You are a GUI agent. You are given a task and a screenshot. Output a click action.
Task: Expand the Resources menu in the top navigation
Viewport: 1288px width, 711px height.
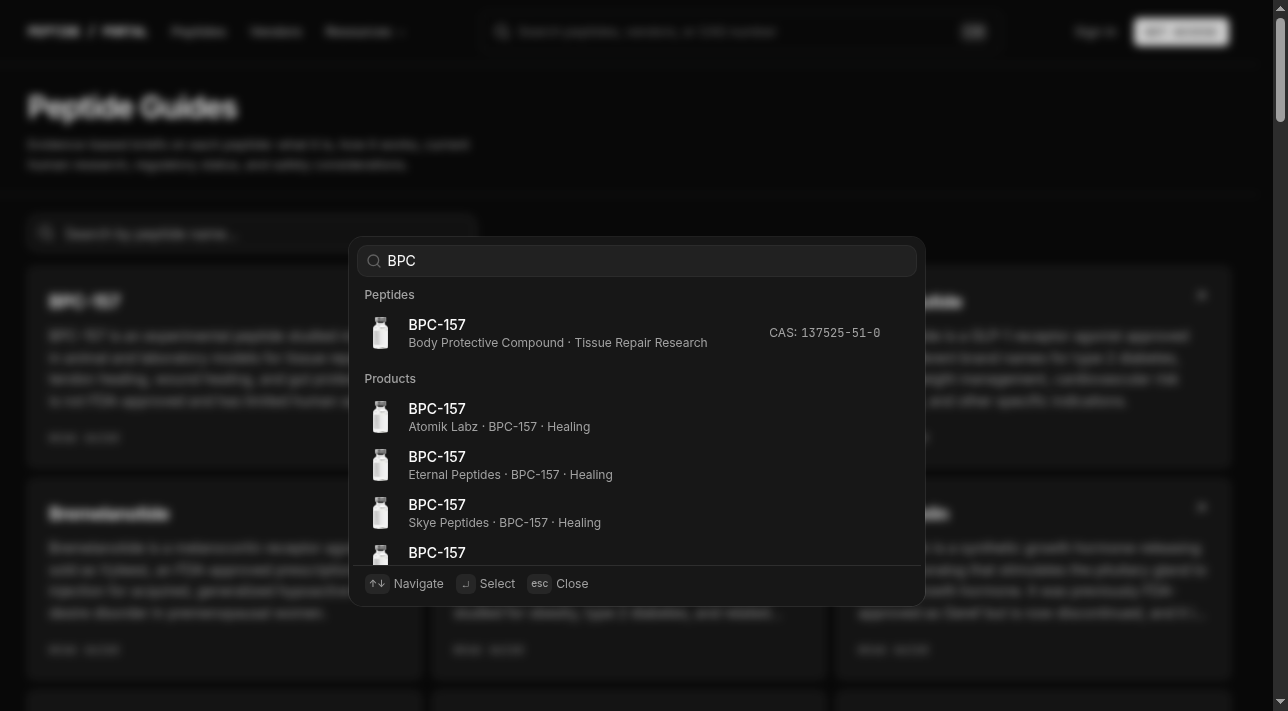tap(365, 32)
